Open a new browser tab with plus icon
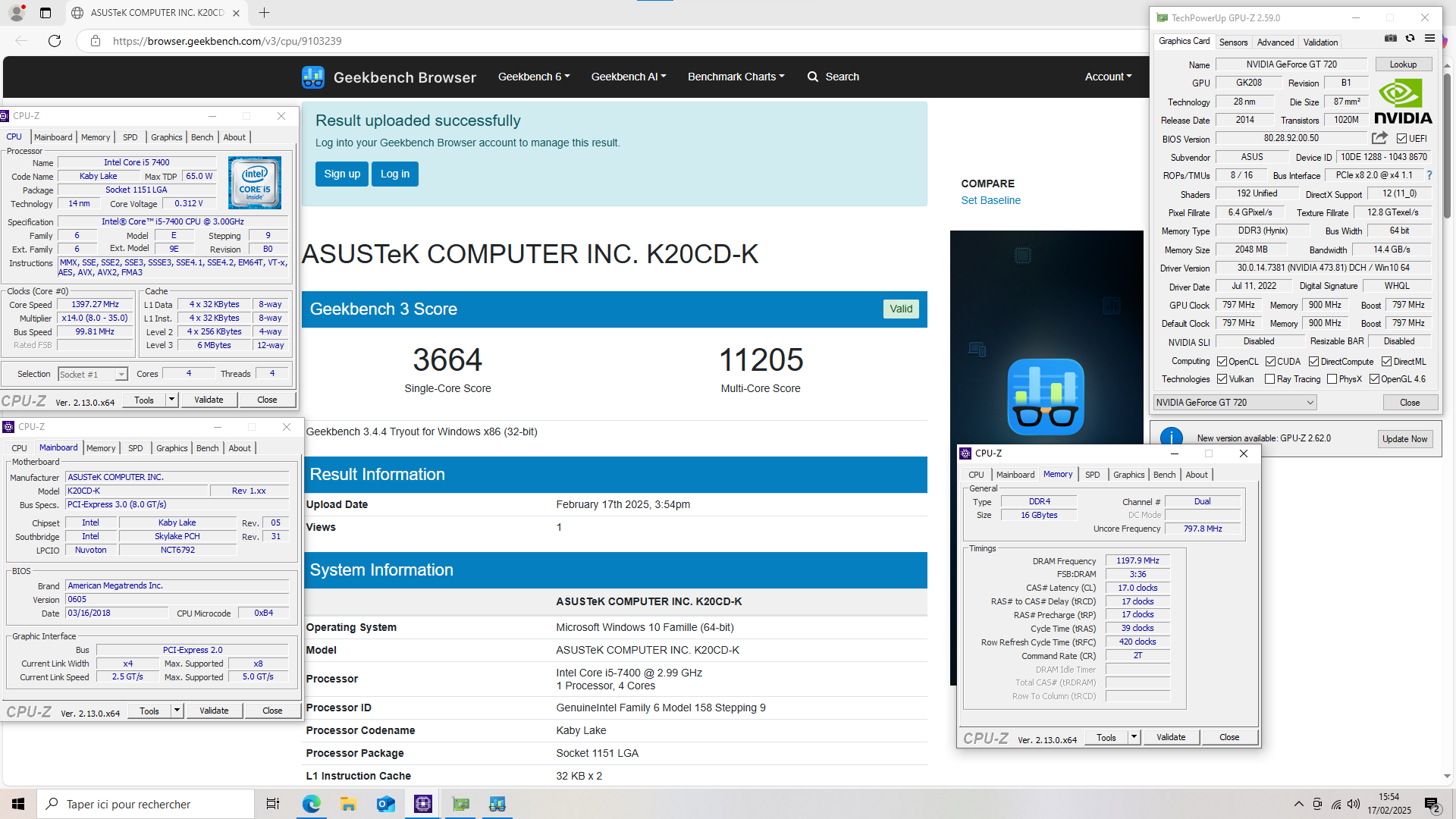Screen dimensions: 1456x819 point(264,13)
